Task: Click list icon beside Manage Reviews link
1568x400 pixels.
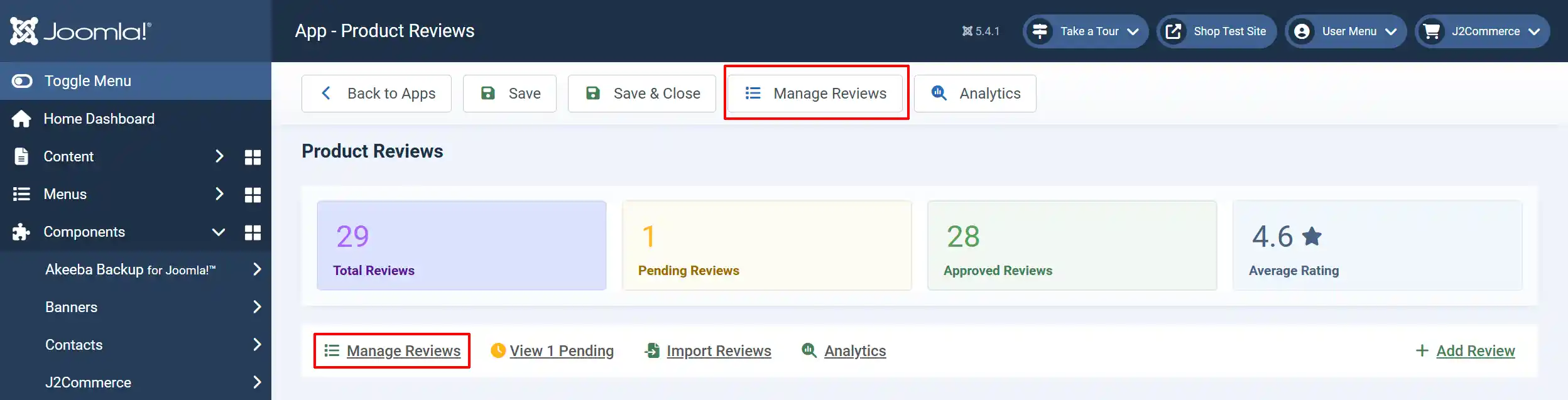Action: 332,350
